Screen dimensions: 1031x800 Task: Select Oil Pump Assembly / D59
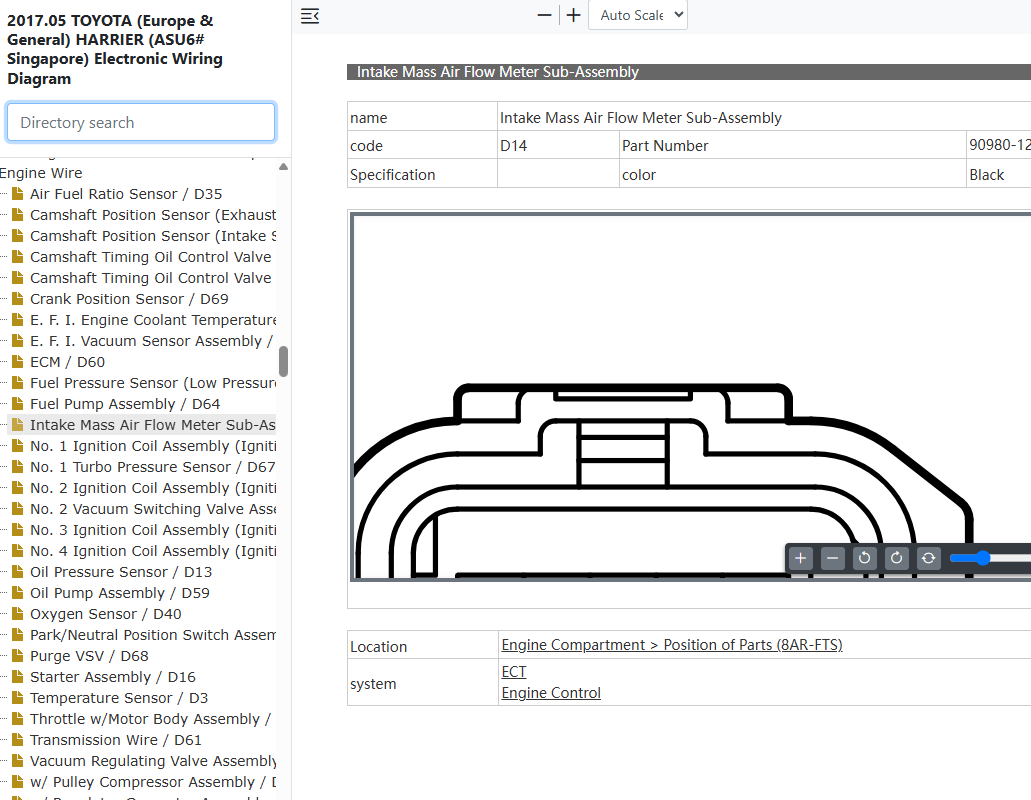click(x=120, y=593)
